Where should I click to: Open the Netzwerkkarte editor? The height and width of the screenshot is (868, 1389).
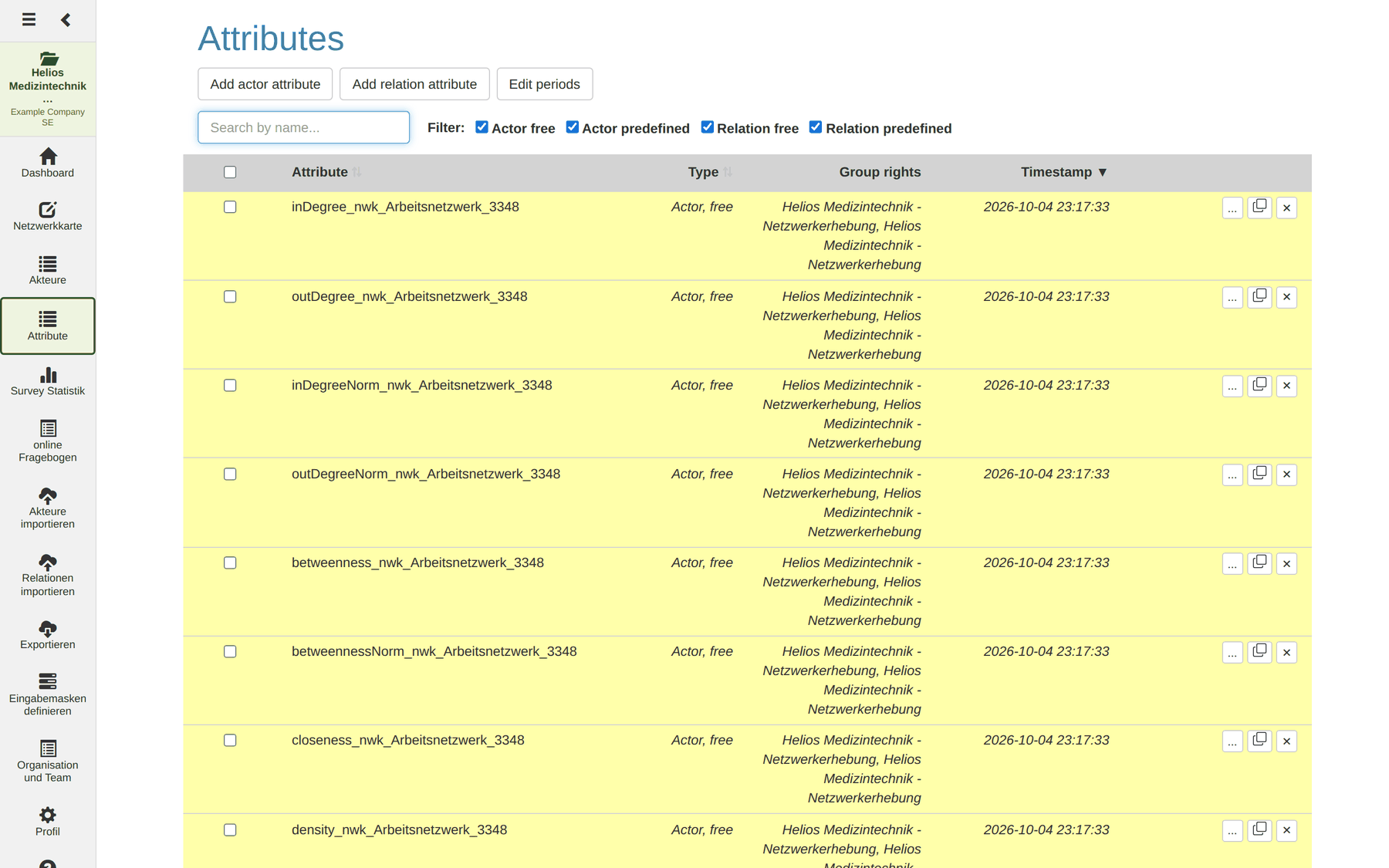(x=48, y=216)
